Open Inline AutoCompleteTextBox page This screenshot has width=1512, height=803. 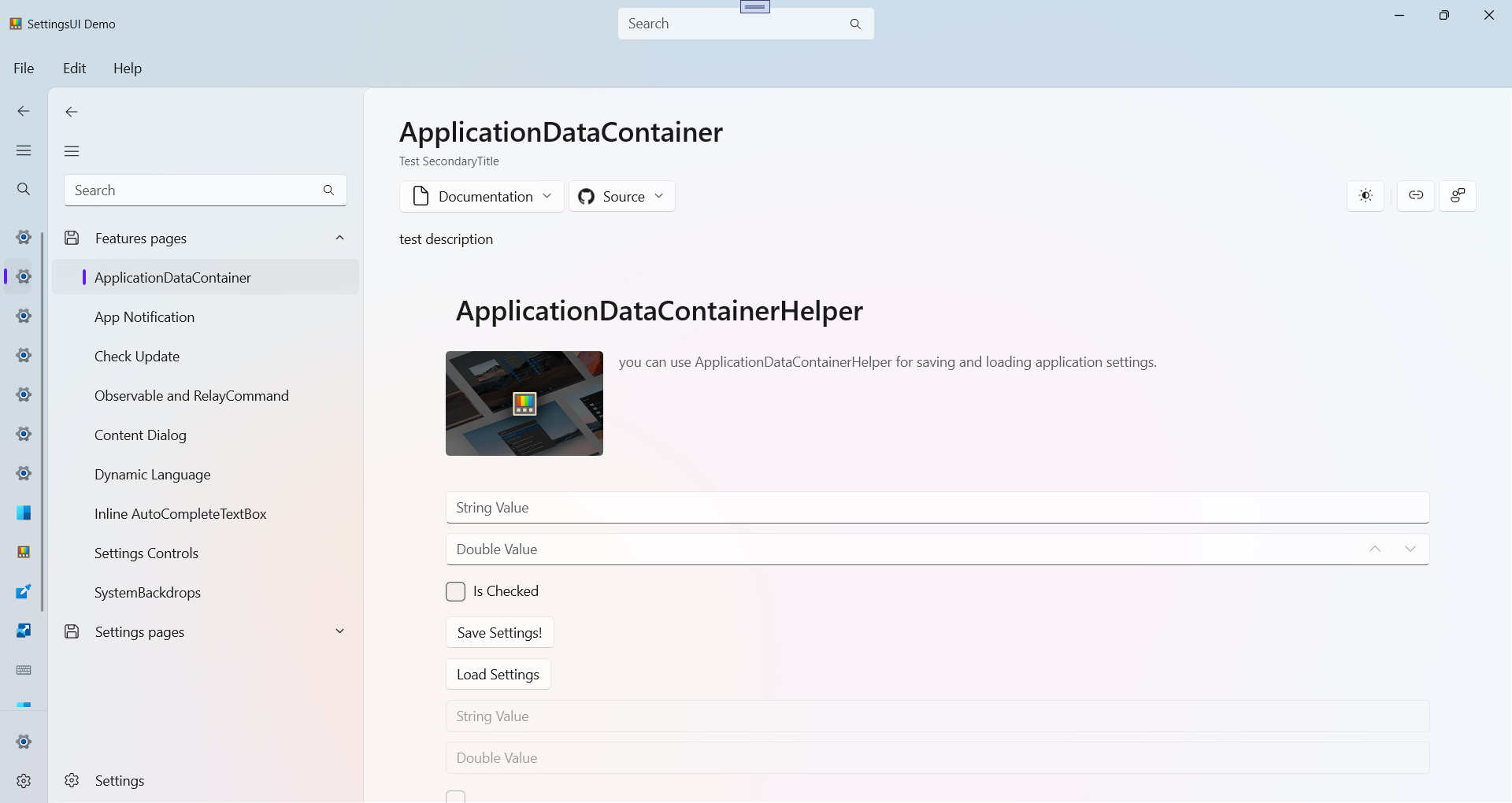point(206,513)
